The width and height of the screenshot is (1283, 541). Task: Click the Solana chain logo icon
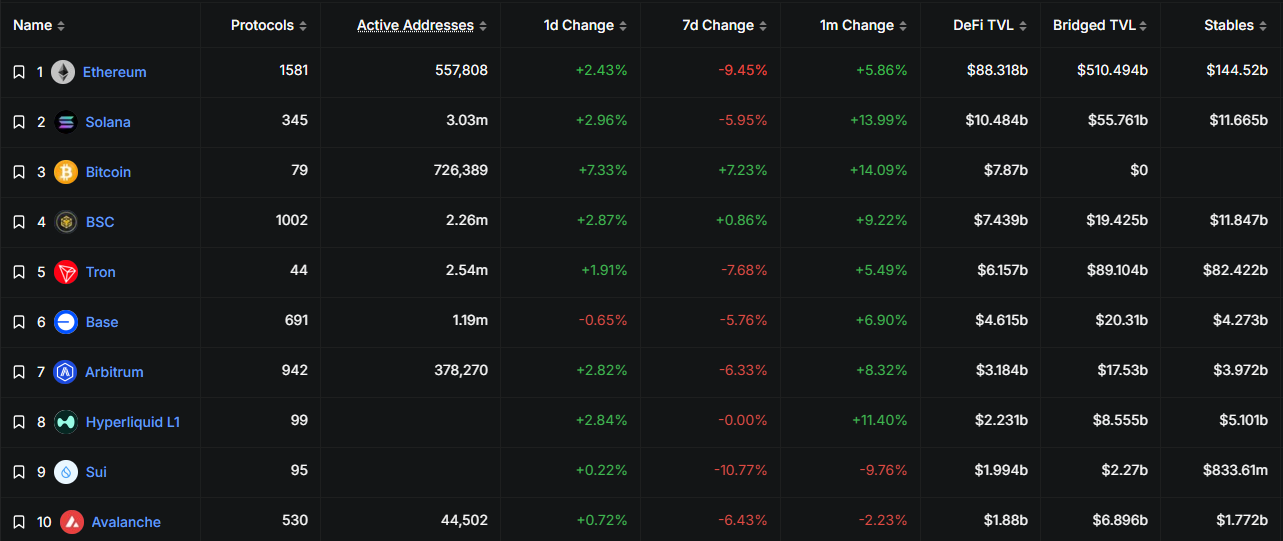[x=66, y=122]
